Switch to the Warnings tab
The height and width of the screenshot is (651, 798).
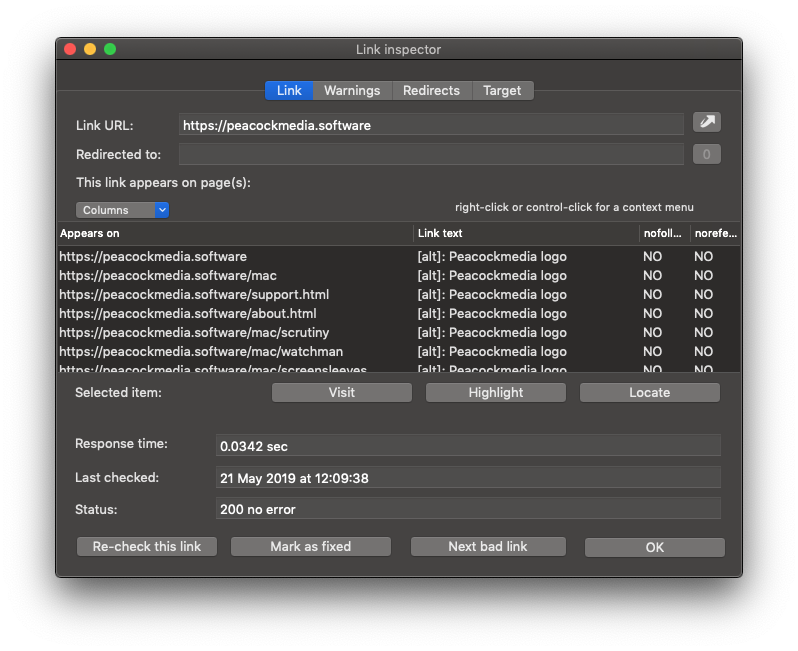coord(352,91)
